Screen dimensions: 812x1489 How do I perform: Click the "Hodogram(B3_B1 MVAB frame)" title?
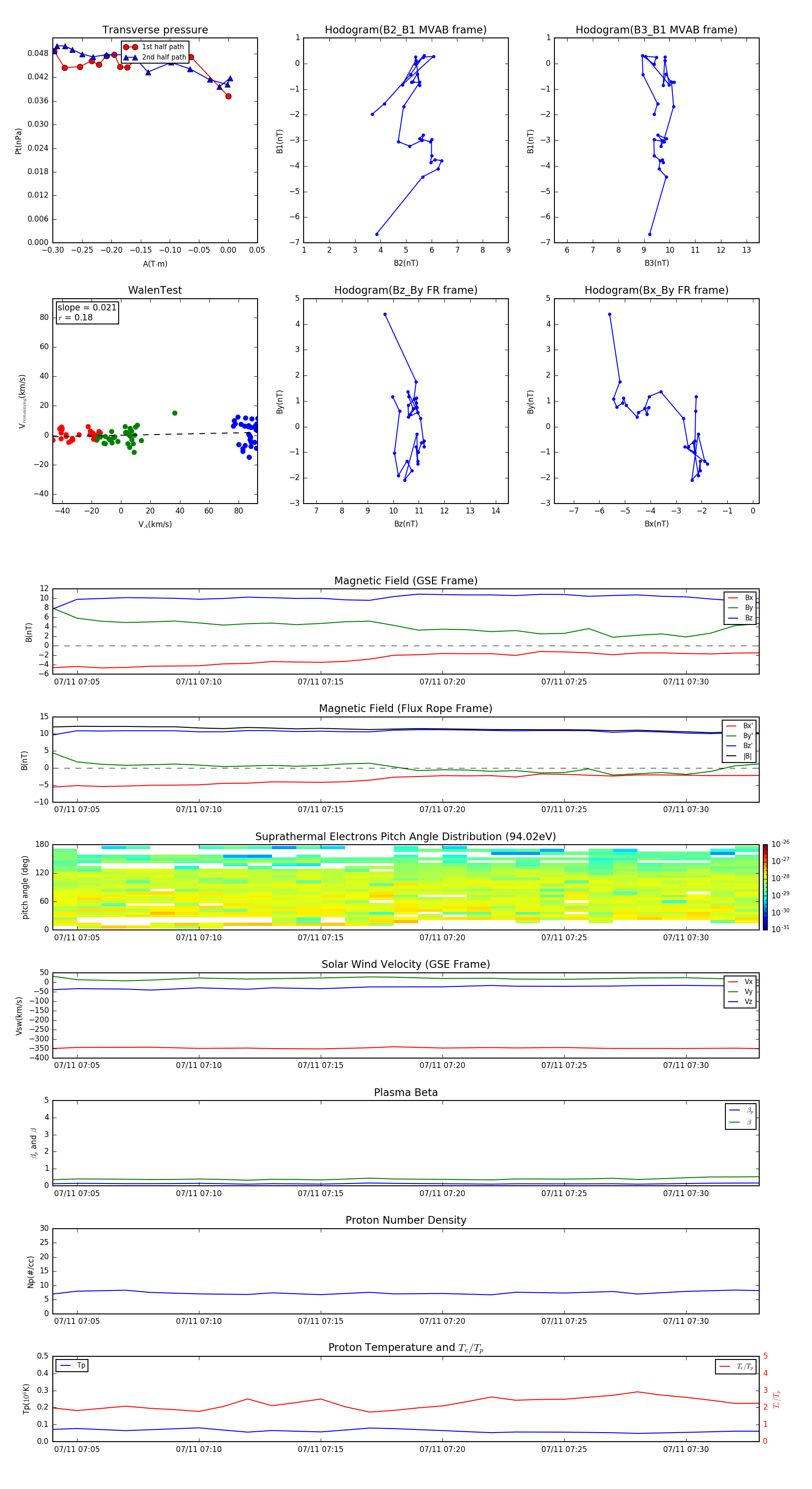click(656, 30)
